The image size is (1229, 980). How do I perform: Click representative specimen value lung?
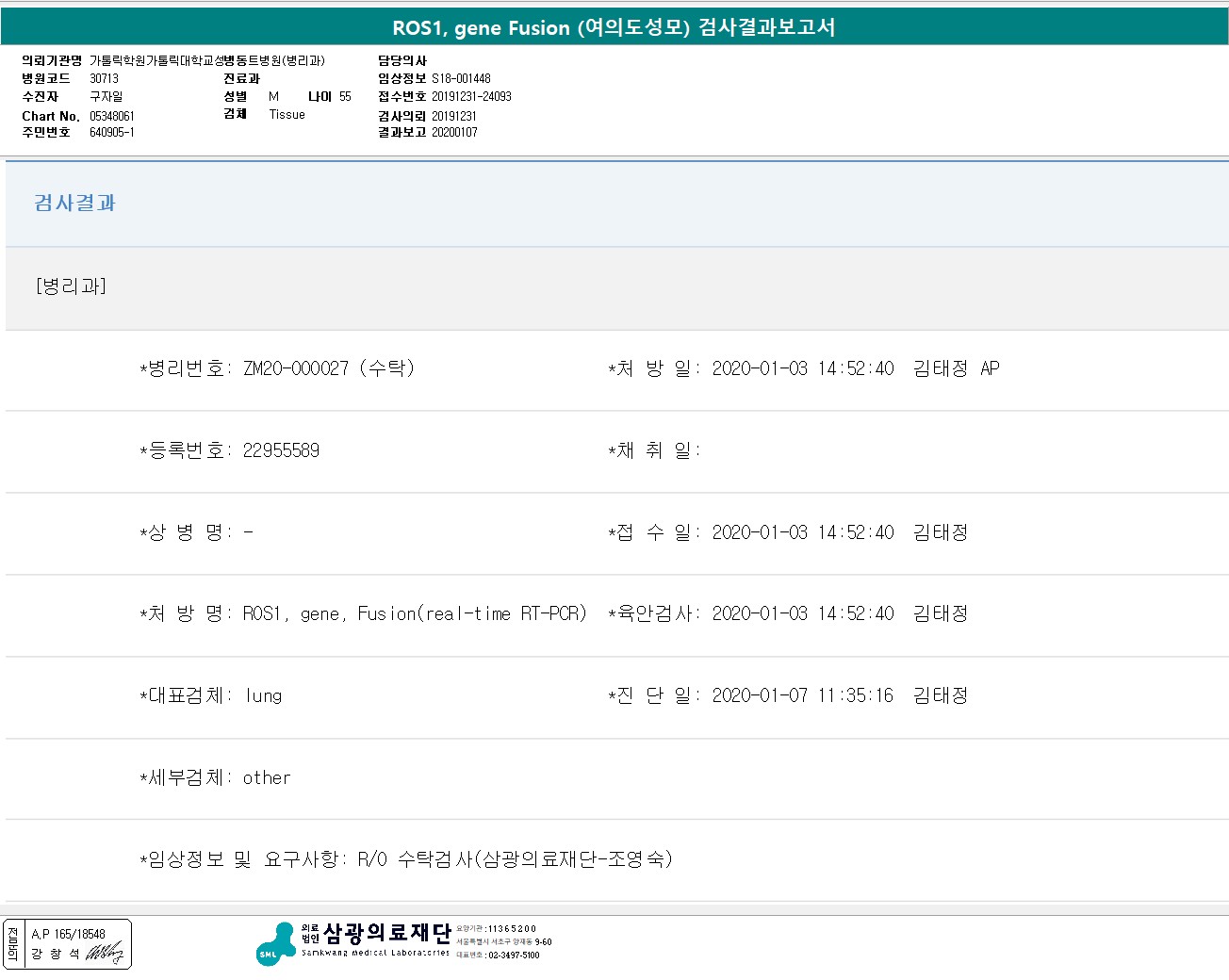(263, 696)
